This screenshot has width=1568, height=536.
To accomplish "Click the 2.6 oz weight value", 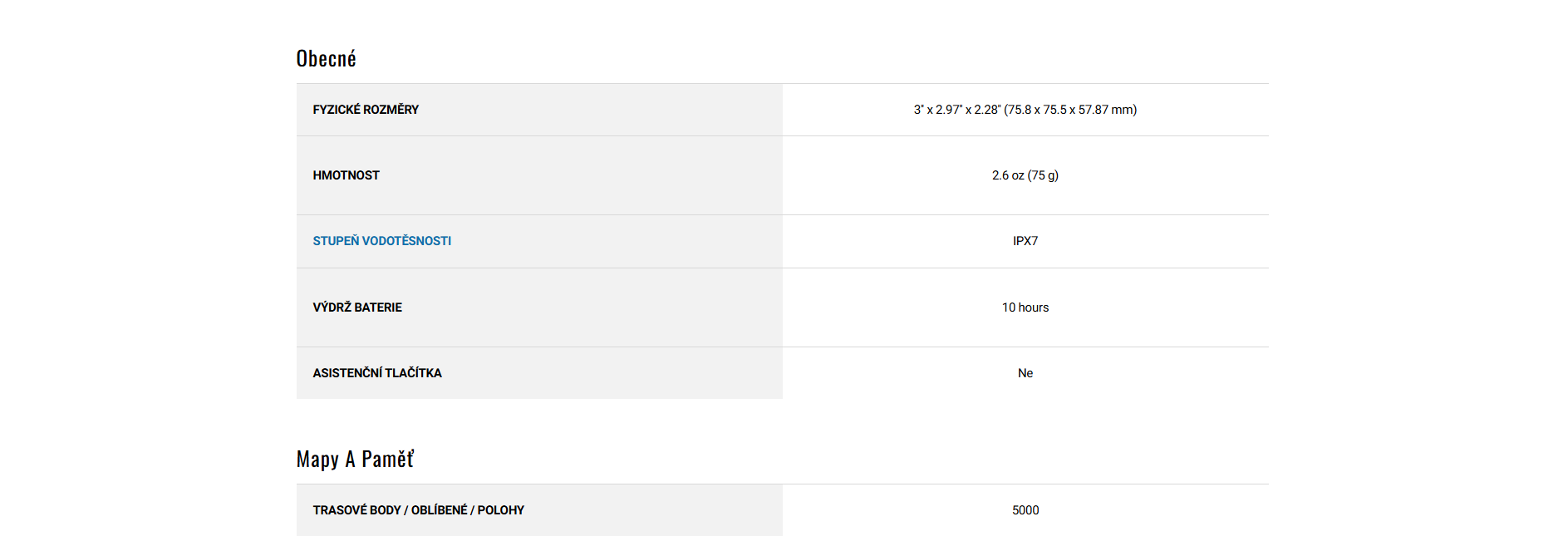I will (x=1007, y=175).
